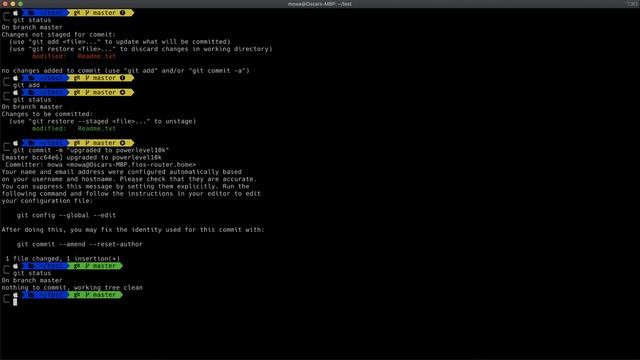Click 'following command and follow the instructions' line
640x360 pixels.
click(x=131, y=193)
